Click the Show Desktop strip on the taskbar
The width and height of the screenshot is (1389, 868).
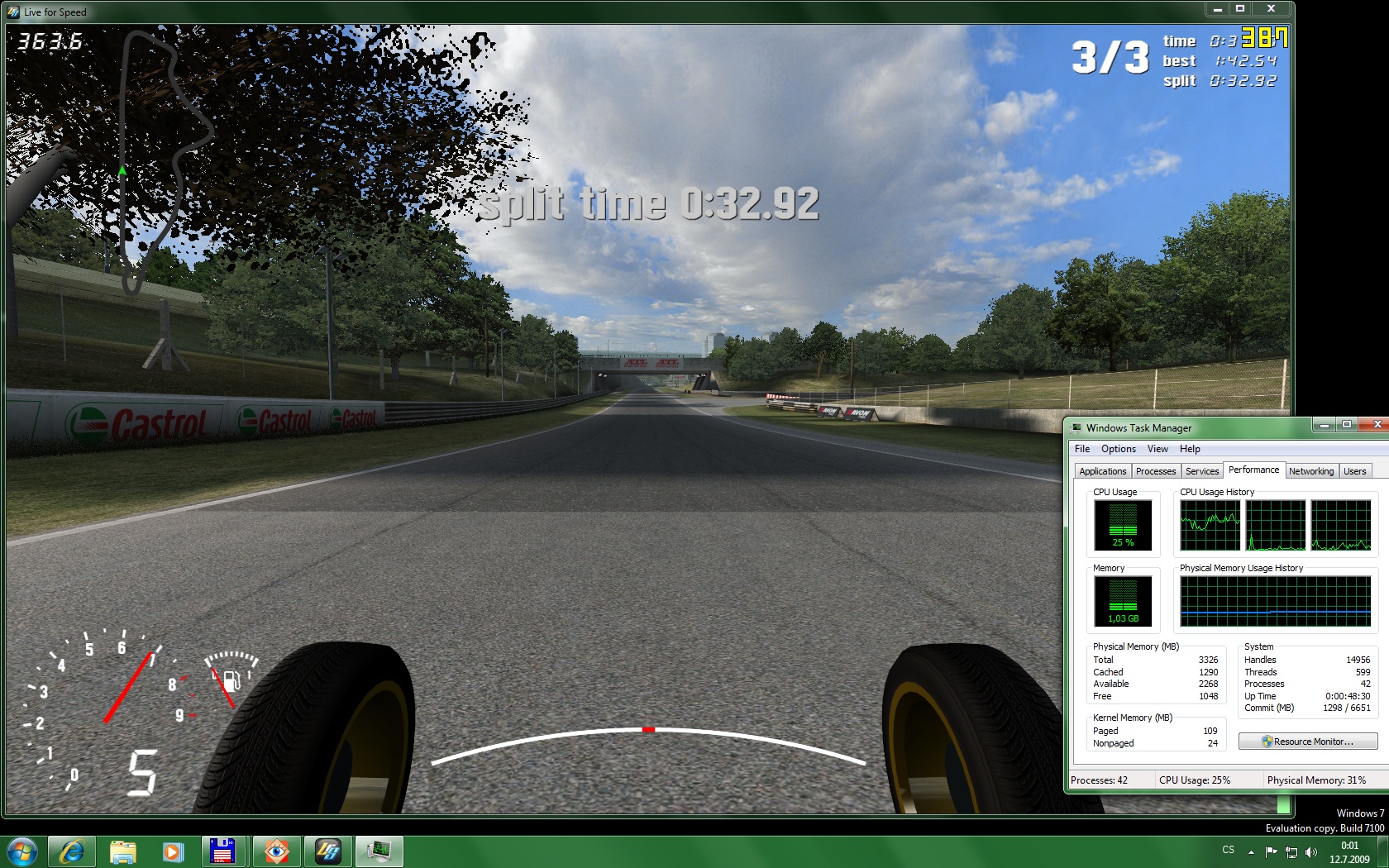pos(1382,851)
